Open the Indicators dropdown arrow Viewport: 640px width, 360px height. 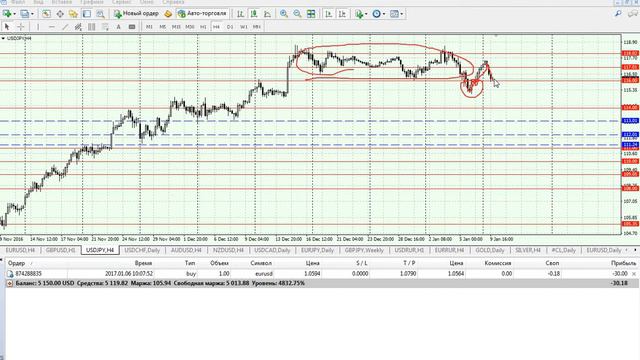(366, 14)
